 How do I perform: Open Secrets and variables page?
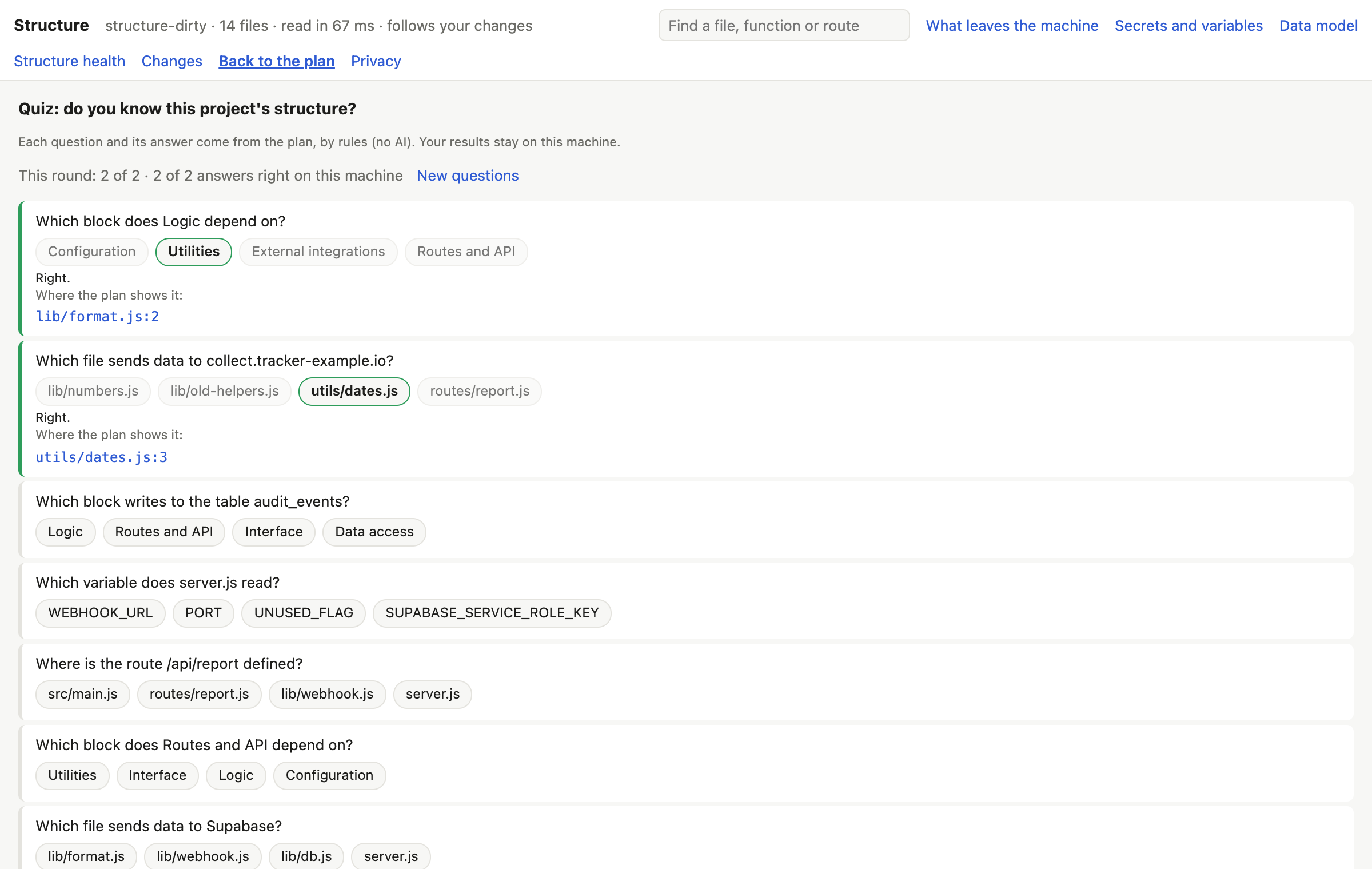(1188, 26)
